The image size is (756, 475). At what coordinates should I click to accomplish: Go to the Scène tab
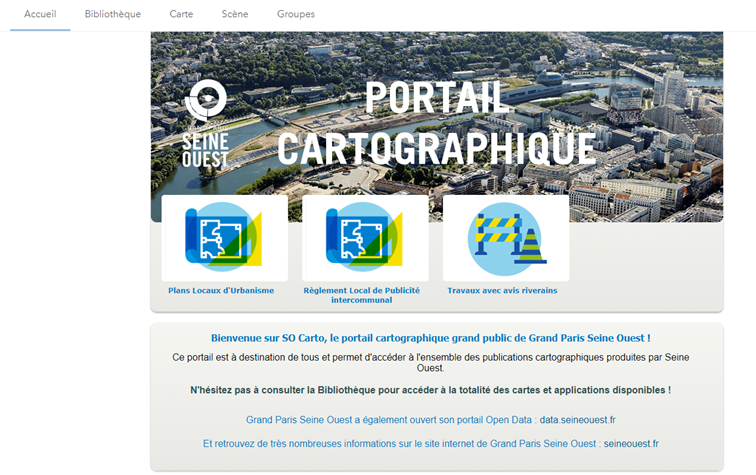pos(235,14)
